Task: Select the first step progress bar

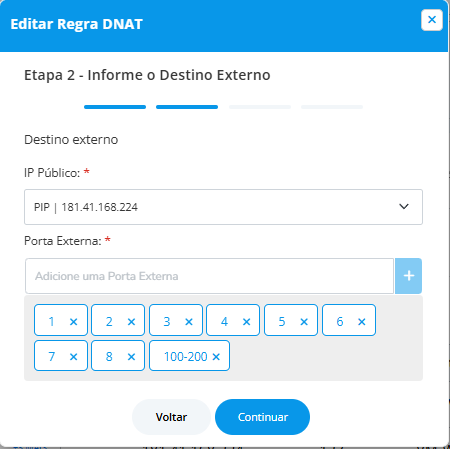Action: [x=115, y=107]
